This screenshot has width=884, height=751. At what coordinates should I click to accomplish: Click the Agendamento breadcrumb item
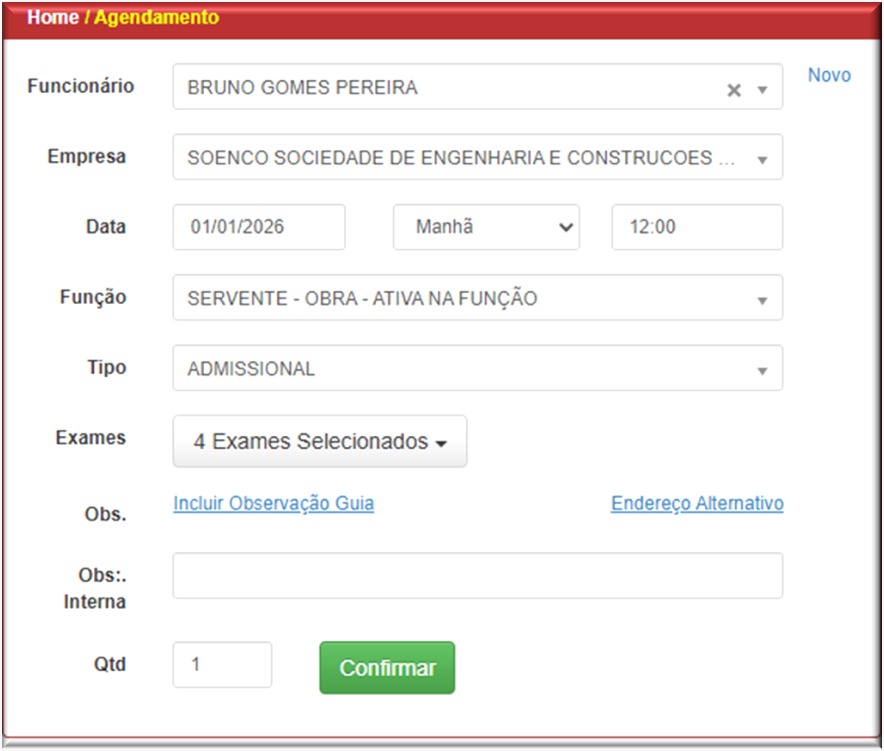156,18
